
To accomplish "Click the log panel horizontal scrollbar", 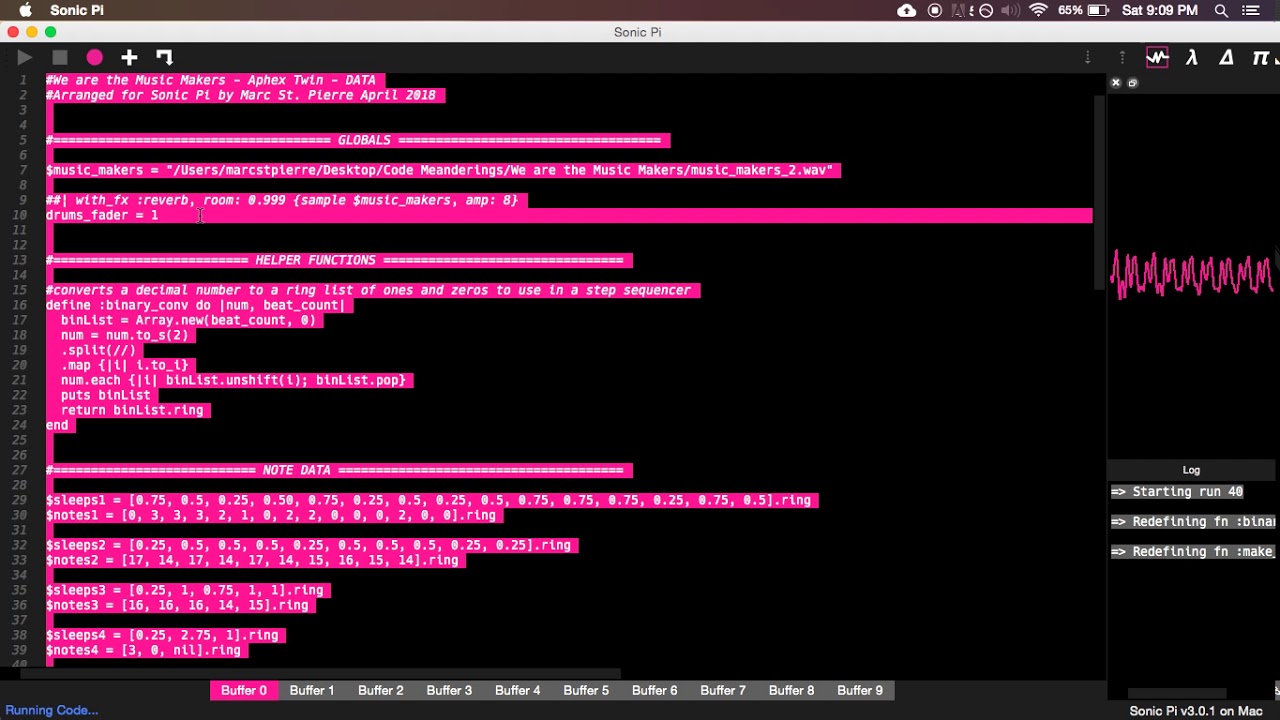I will [x=1177, y=693].
